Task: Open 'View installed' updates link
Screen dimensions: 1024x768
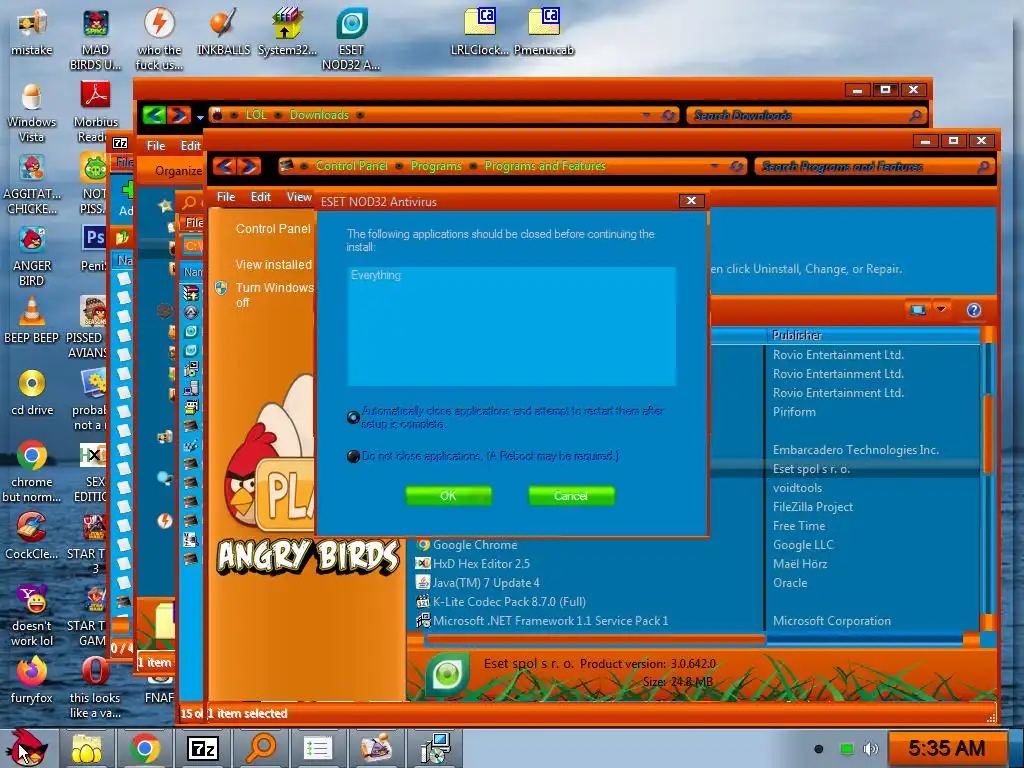Action: point(274,264)
